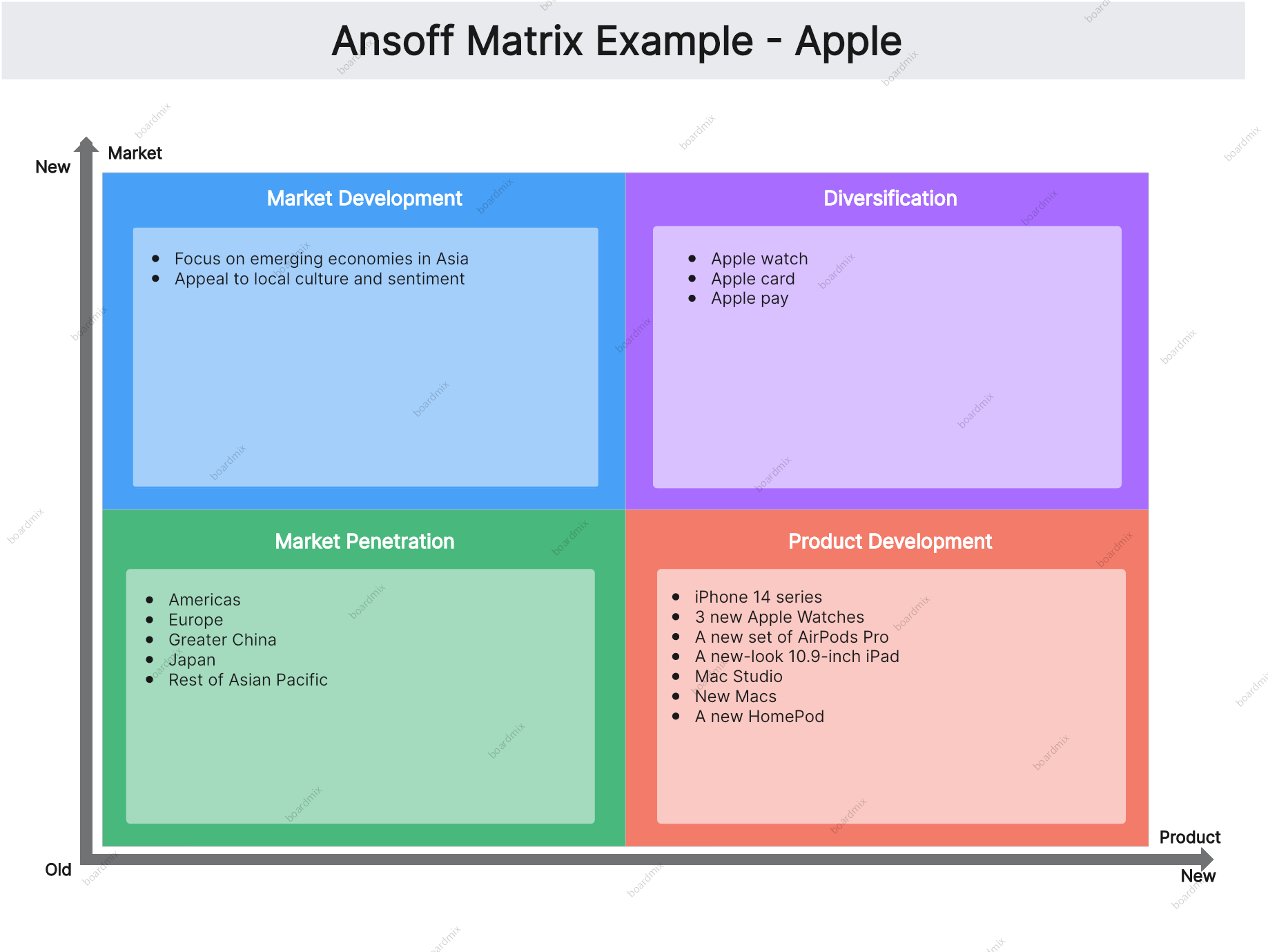The height and width of the screenshot is (952, 1268).
Task: Click the 'iPhone 14 series' bullet
Action: (758, 597)
